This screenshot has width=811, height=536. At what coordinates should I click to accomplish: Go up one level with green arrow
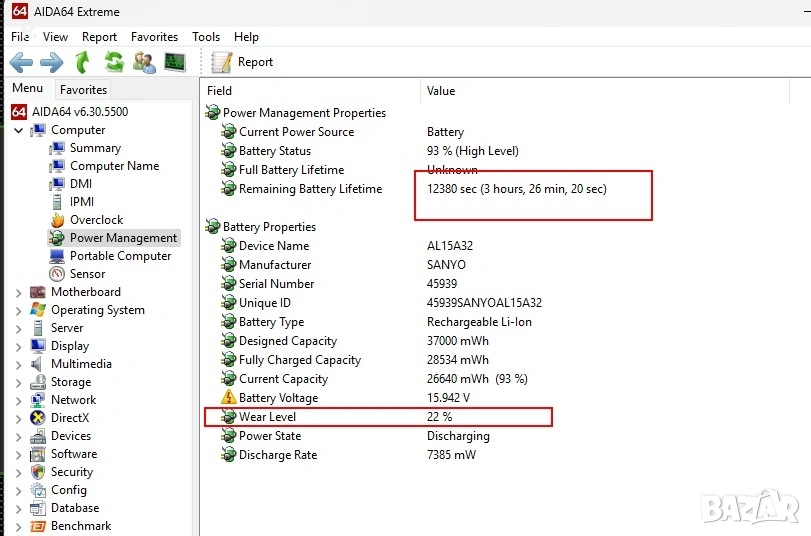[x=82, y=62]
